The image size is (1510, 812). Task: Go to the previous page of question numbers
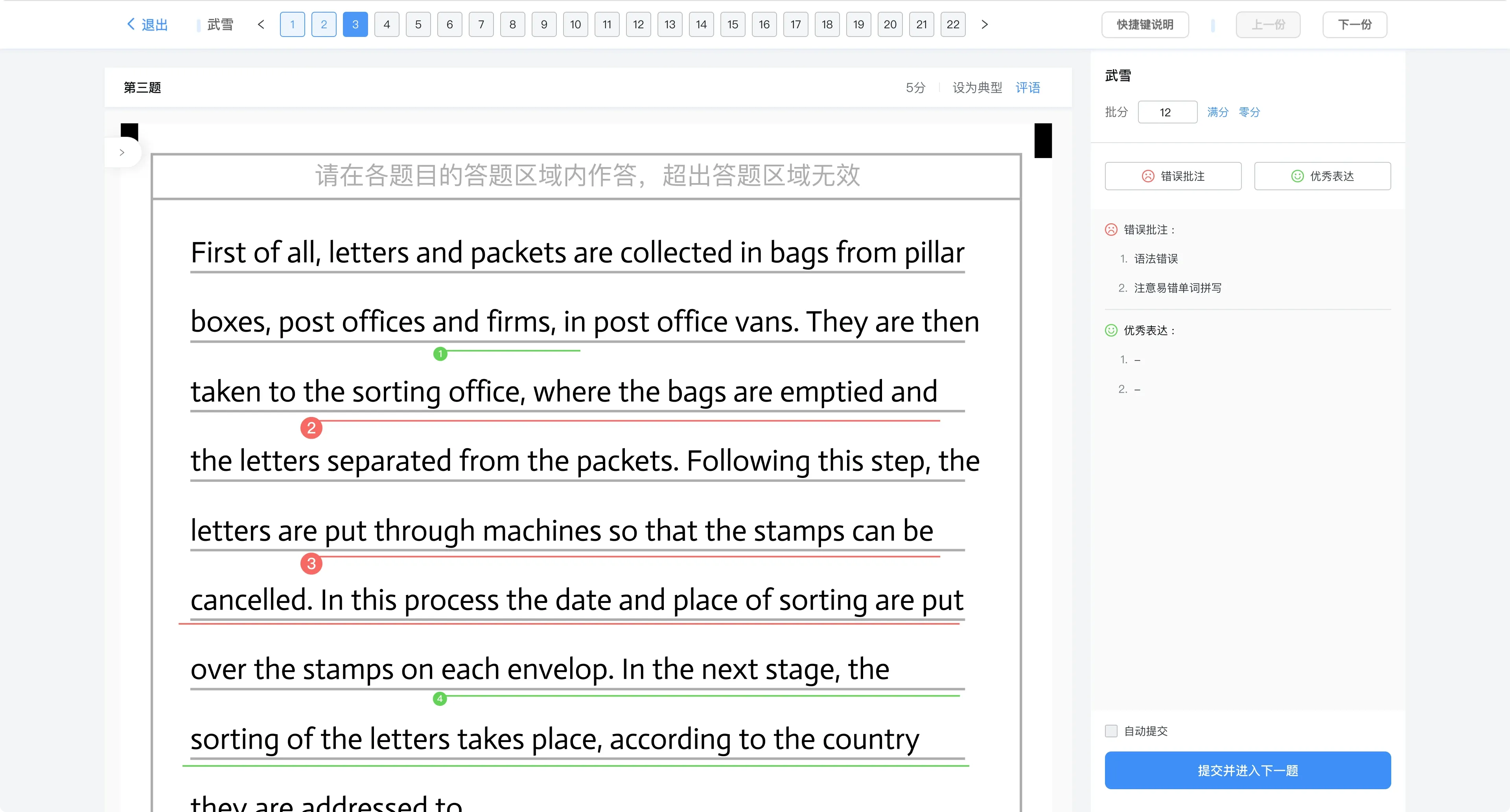pyautogui.click(x=261, y=24)
